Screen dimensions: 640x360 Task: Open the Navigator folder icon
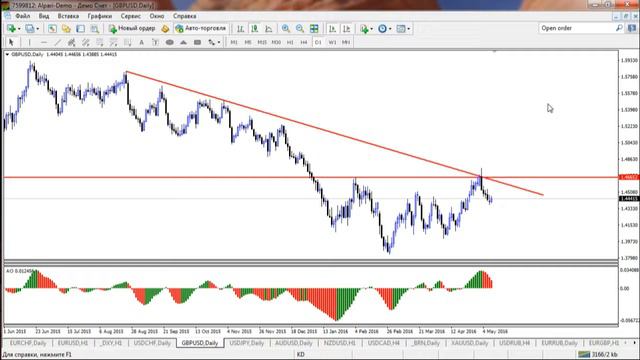[66, 29]
